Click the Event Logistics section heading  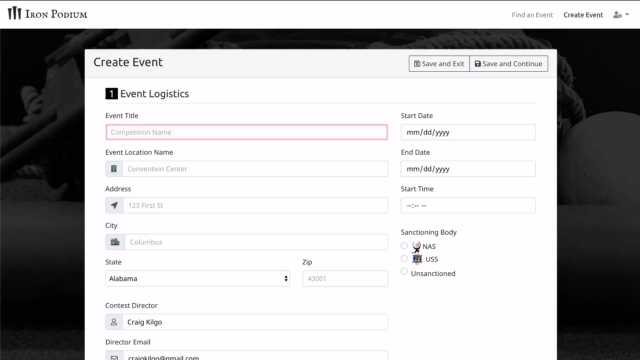coord(147,94)
